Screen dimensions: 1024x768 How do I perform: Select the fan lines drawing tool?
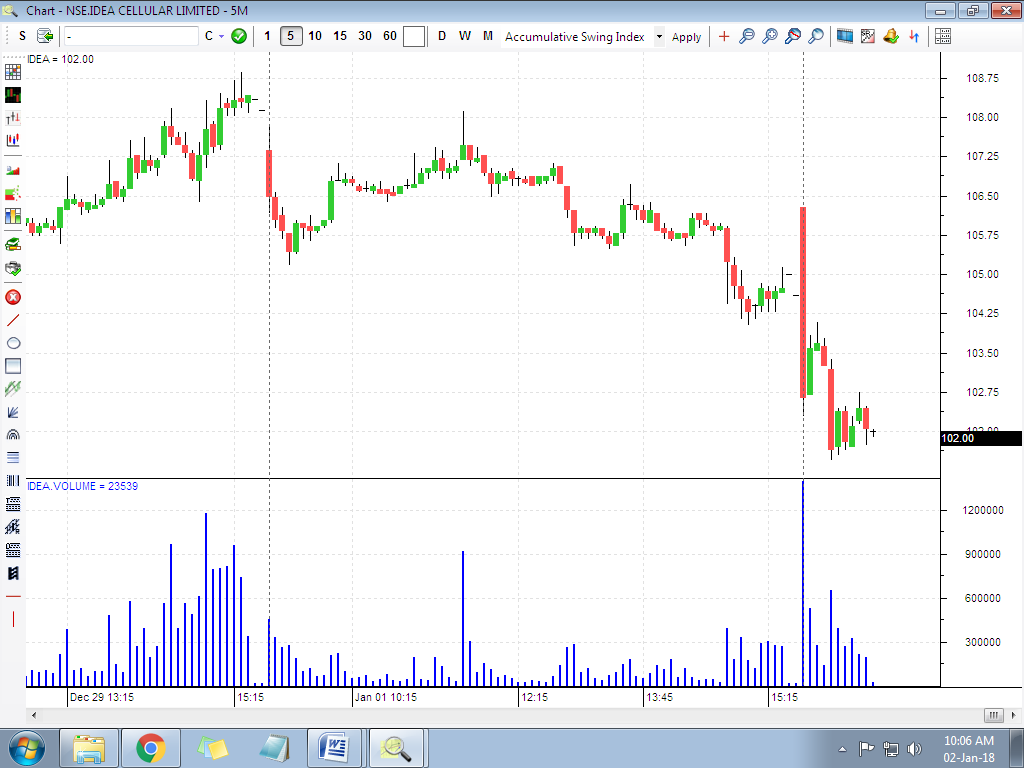12,412
